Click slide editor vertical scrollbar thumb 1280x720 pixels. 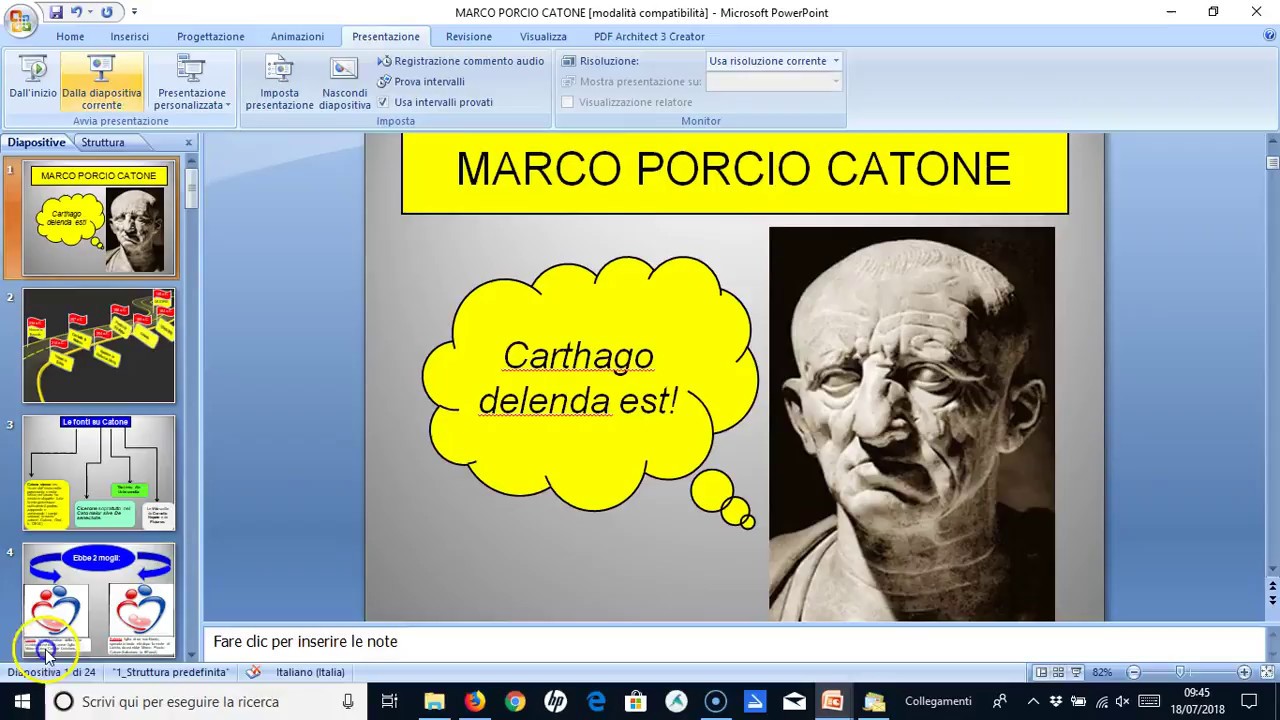coord(1272,162)
